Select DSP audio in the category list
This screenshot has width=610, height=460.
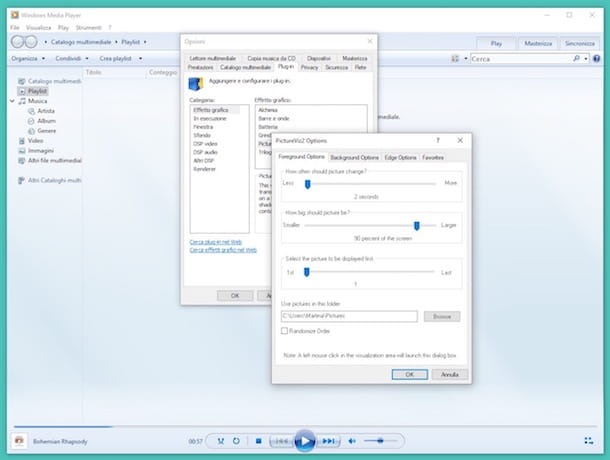pyautogui.click(x=205, y=152)
